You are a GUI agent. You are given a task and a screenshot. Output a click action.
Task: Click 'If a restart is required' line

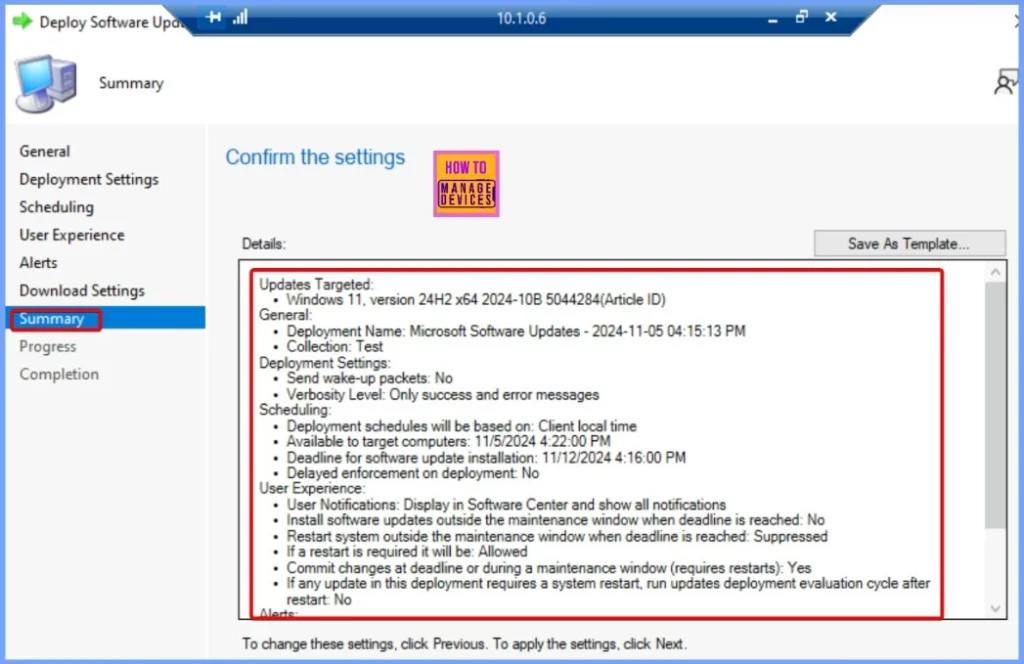pos(406,552)
